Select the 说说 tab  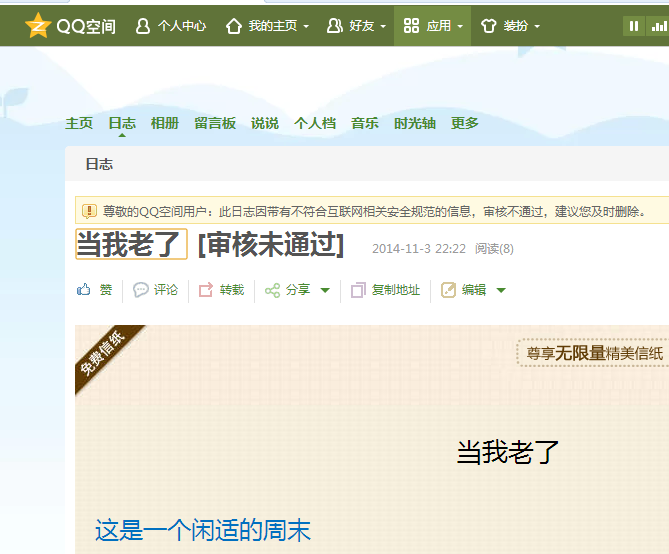(x=265, y=123)
